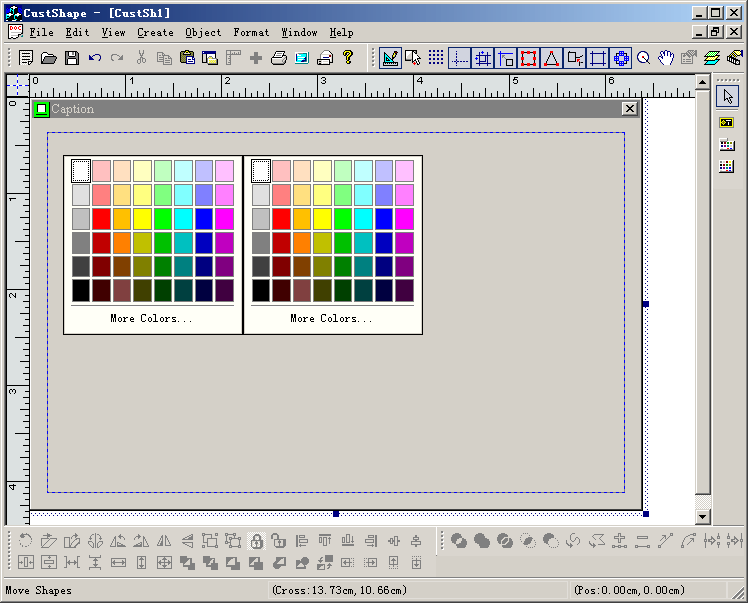Click the Move Shapes status text
Image resolution: width=748 pixels, height=603 pixels.
(39, 591)
